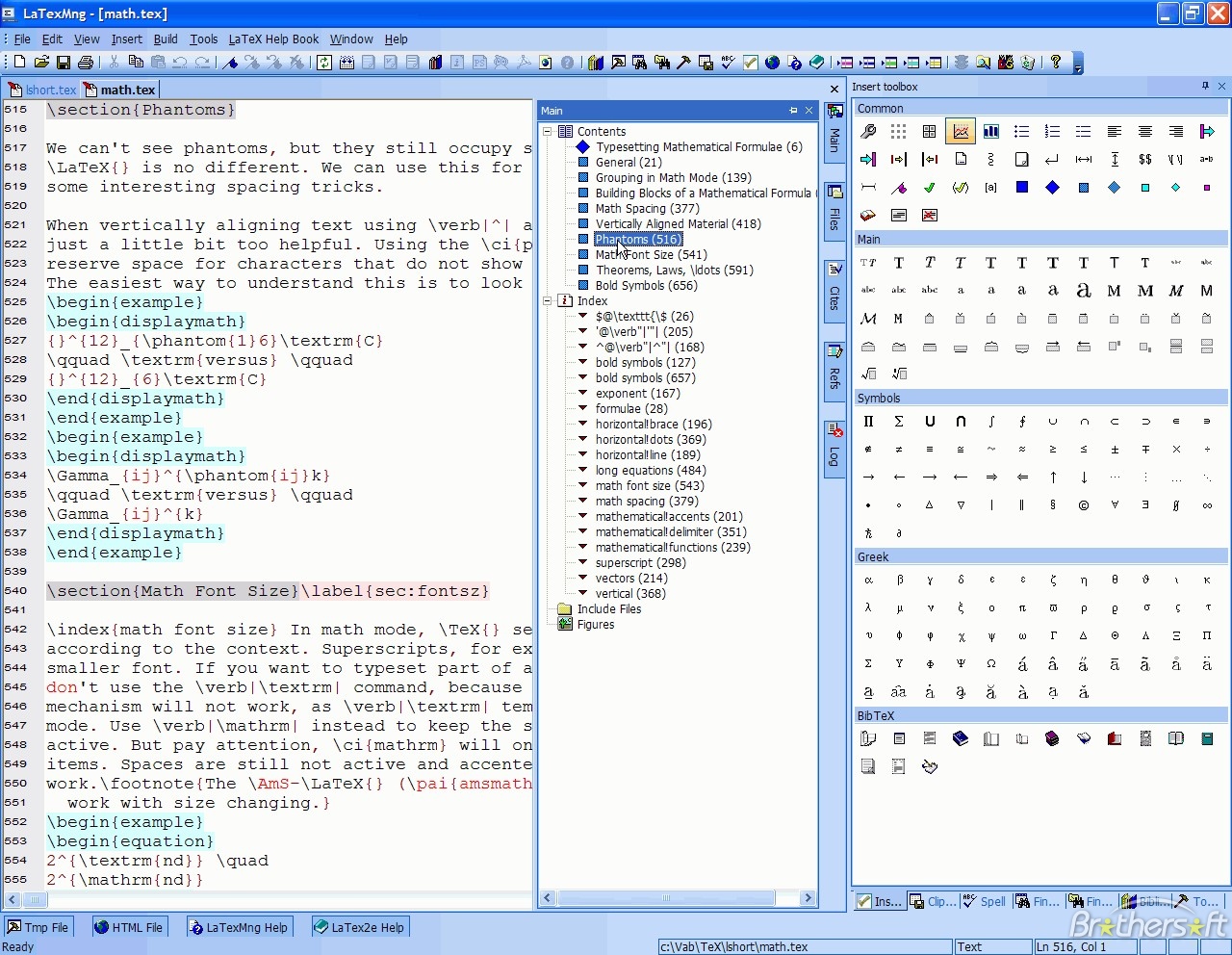Collapse the Index tree node
The height and width of the screenshot is (955, 1232).
[548, 301]
